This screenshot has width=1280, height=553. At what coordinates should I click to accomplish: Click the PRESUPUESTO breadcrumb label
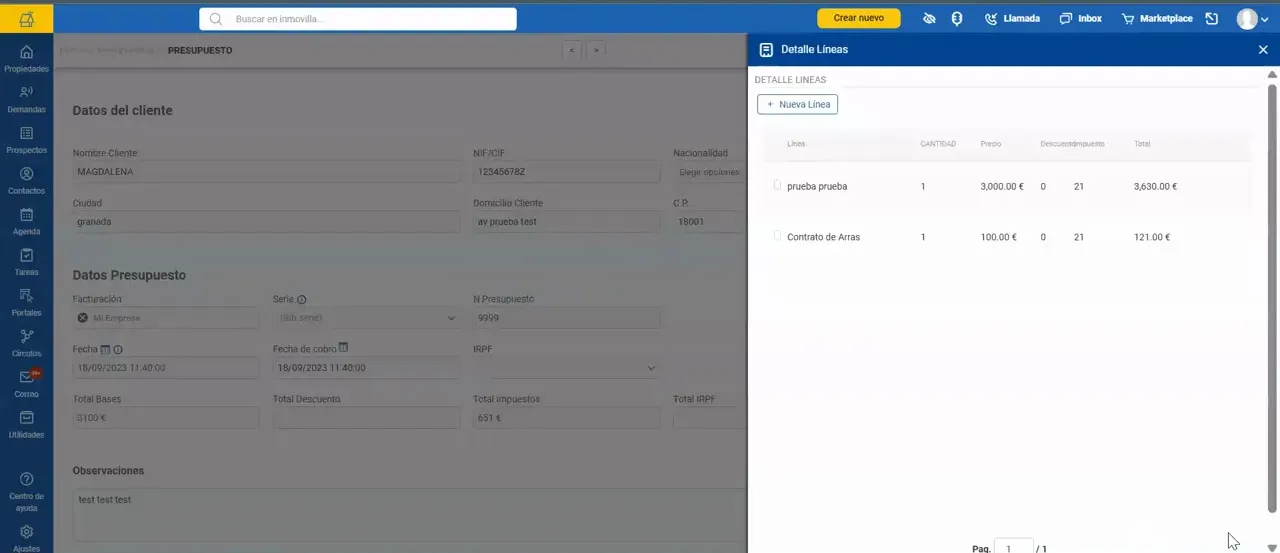200,50
